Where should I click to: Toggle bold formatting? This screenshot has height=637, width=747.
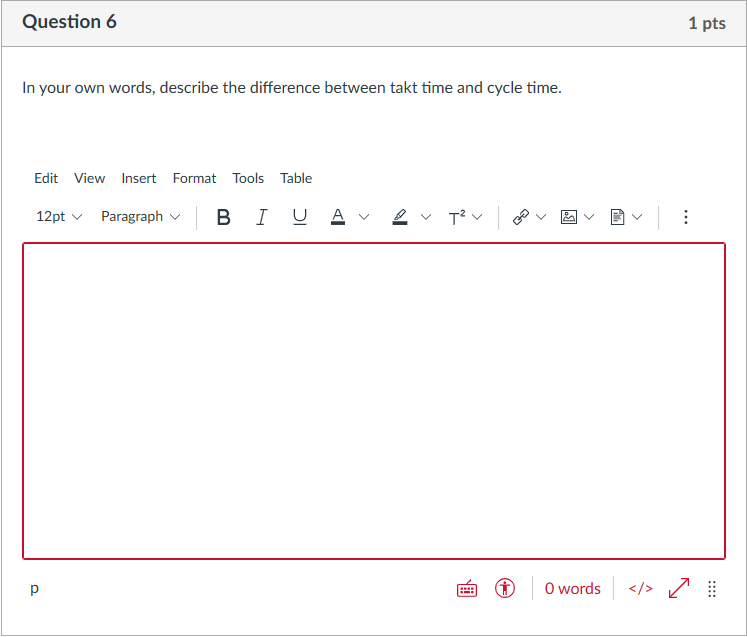click(223, 217)
